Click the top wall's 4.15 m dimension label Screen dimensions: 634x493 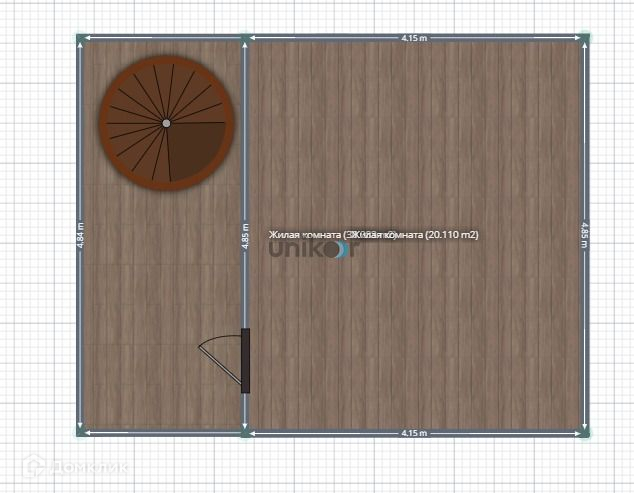[x=414, y=38]
